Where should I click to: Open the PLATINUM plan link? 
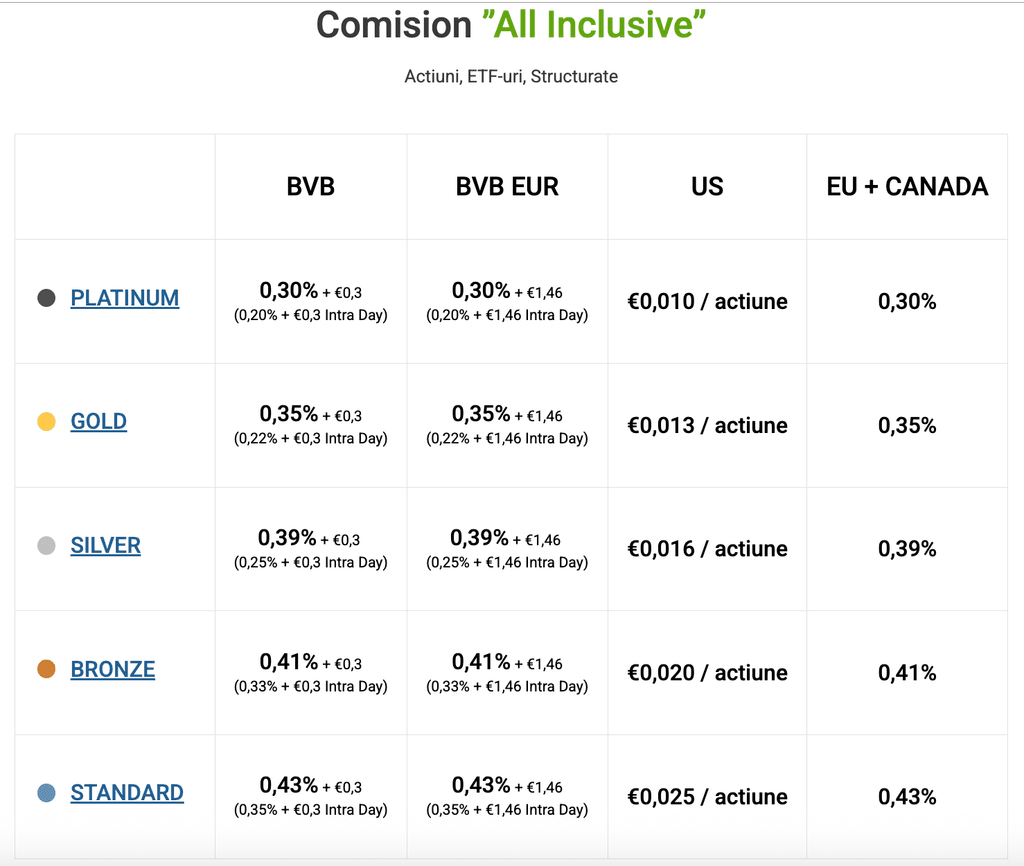[125, 298]
